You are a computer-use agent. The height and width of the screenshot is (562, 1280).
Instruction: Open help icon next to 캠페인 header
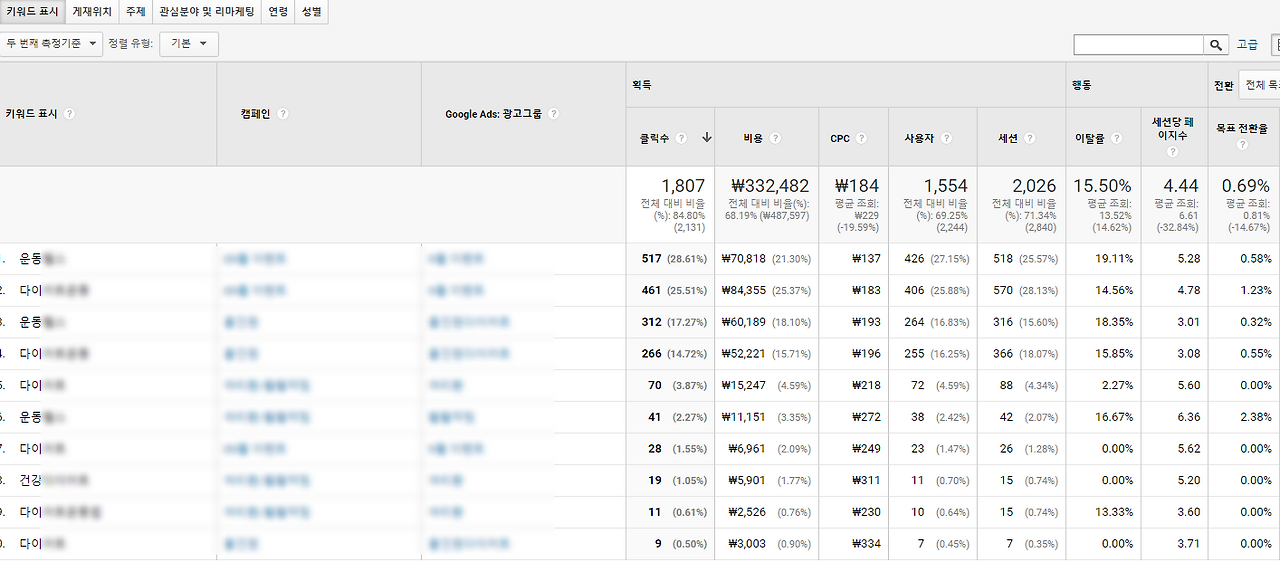click(x=283, y=114)
